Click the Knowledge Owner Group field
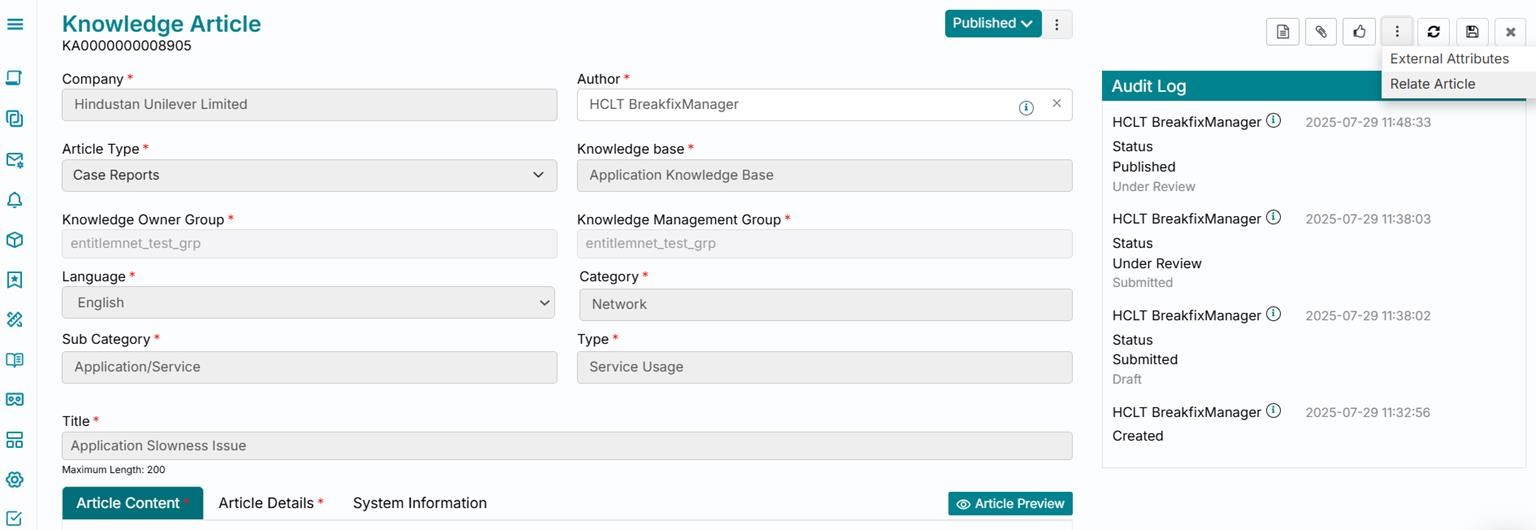Viewport: 1536px width, 530px height. (x=309, y=244)
